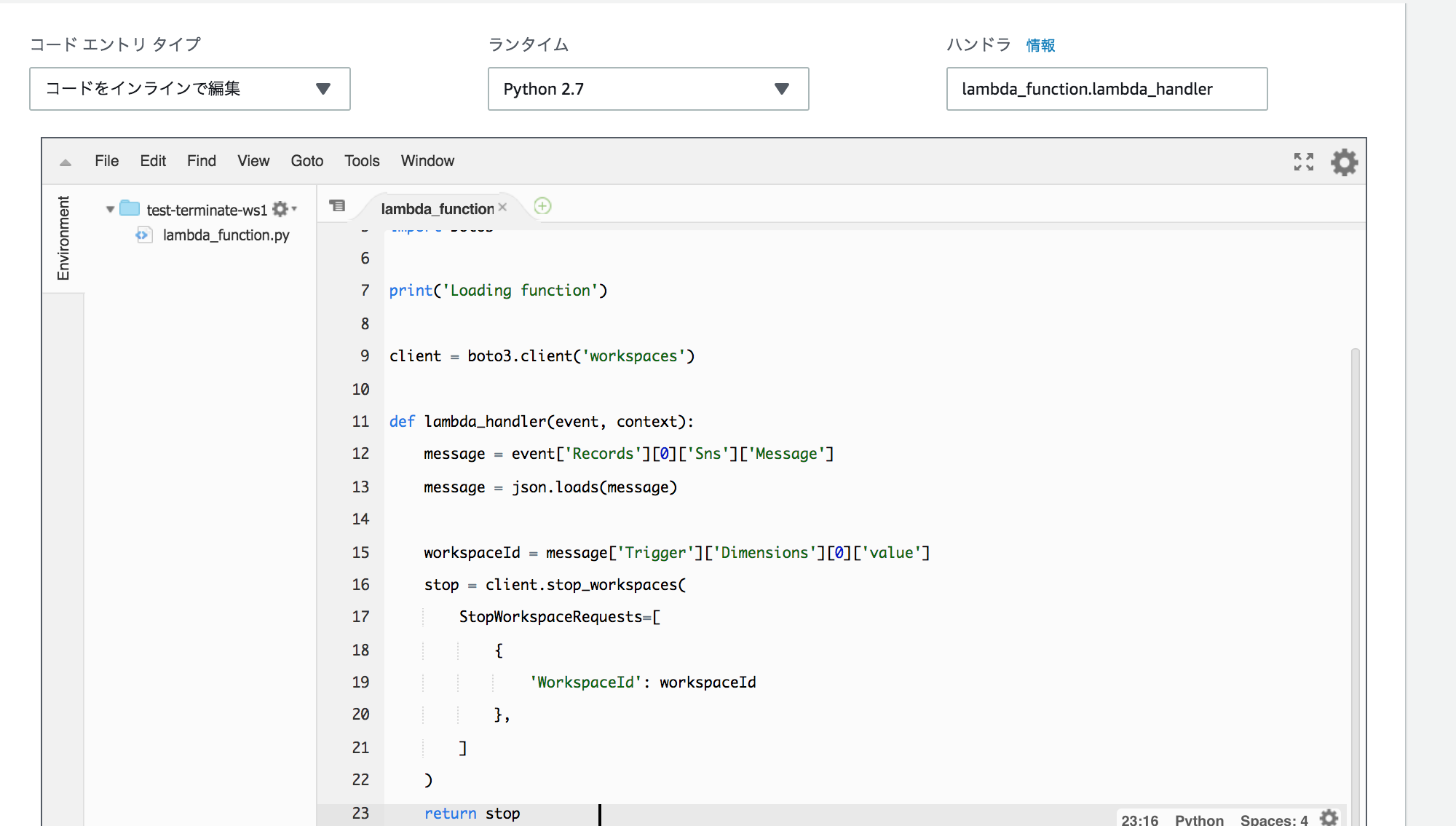This screenshot has width=1456, height=826.
Task: Click 'lambda_handler' in the def line
Action: pyautogui.click(x=485, y=422)
